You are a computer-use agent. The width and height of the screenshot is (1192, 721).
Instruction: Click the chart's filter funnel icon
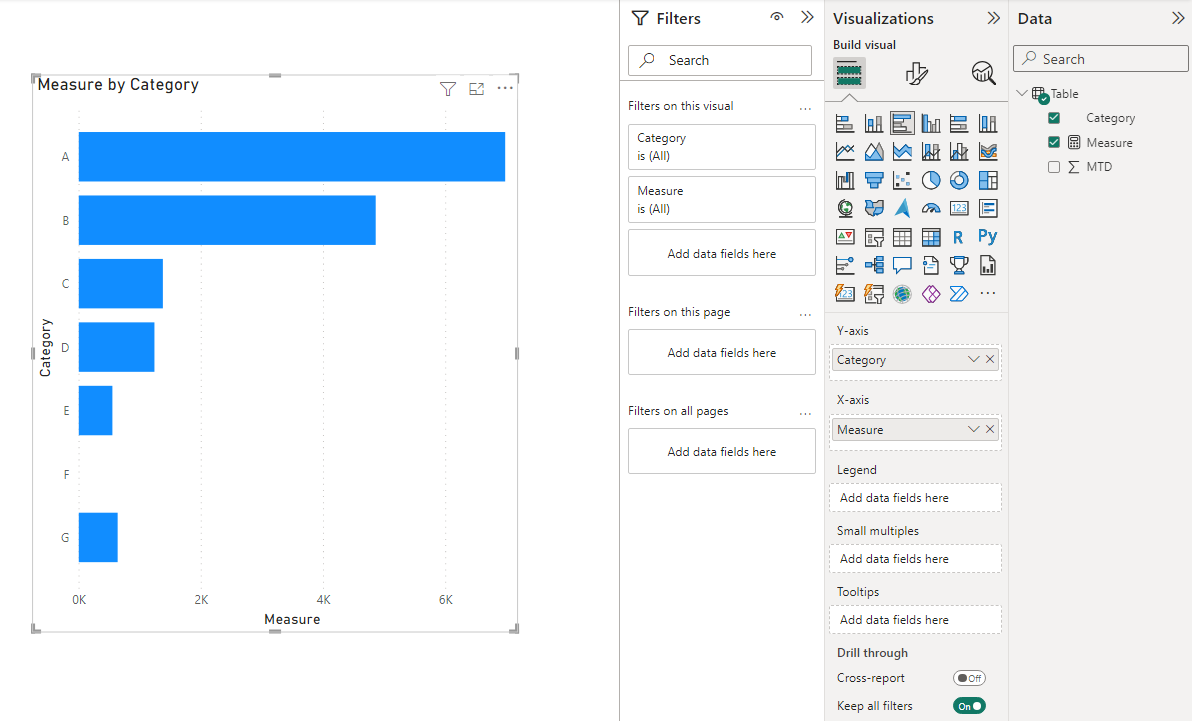[x=448, y=89]
